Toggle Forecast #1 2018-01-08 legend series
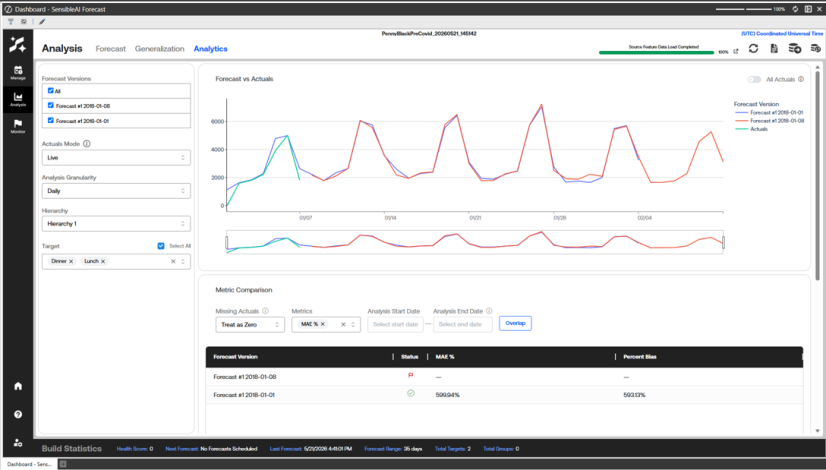Image resolution: width=826 pixels, height=470 pixels. click(769, 121)
